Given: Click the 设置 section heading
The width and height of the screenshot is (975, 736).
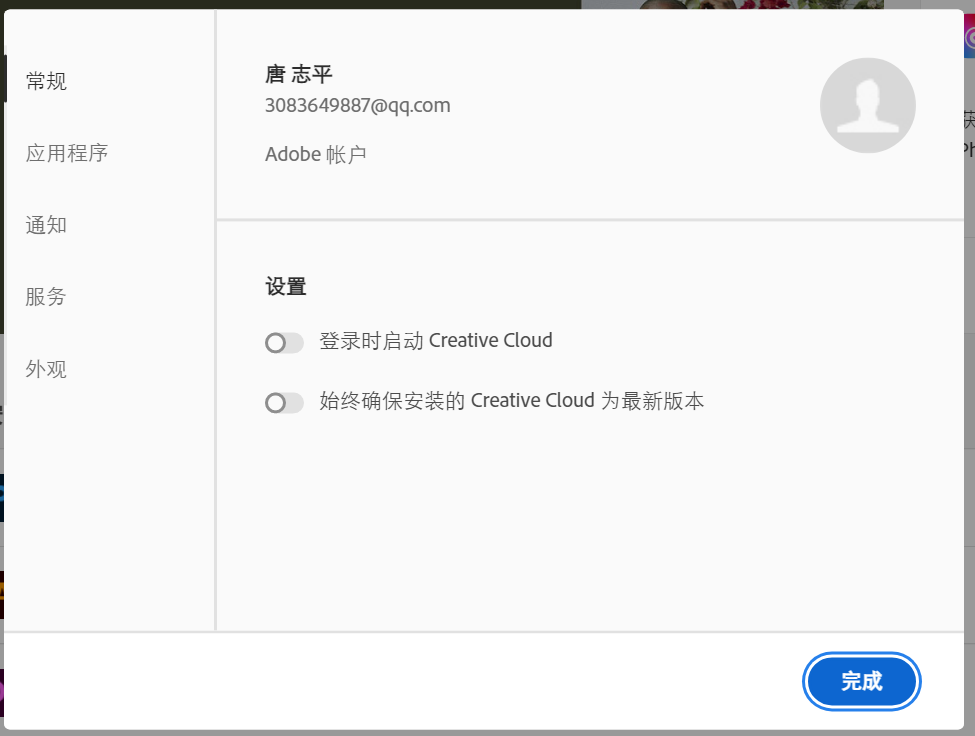Looking at the screenshot, I should (x=285, y=287).
